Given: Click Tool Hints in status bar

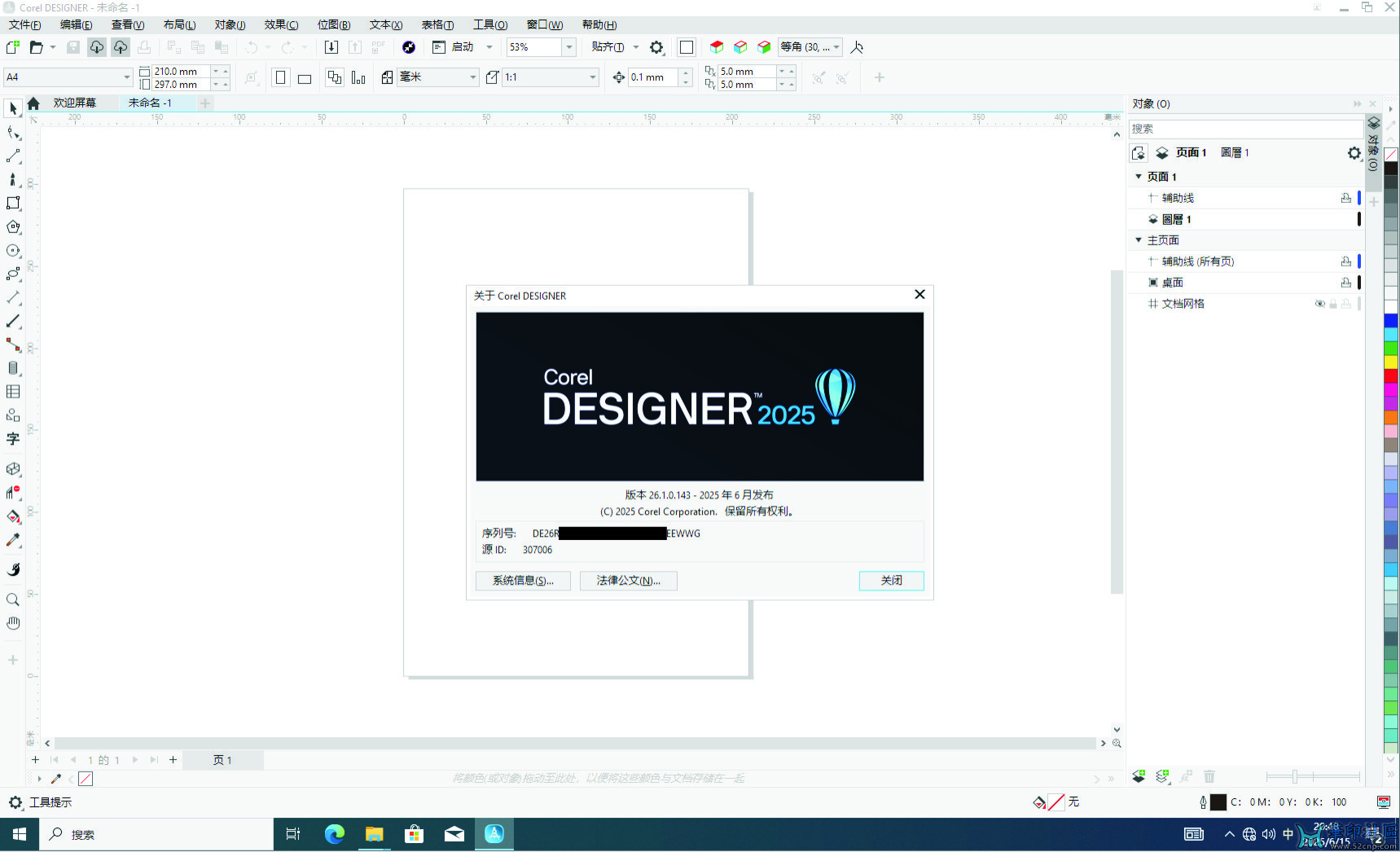Looking at the screenshot, I should click(x=50, y=802).
